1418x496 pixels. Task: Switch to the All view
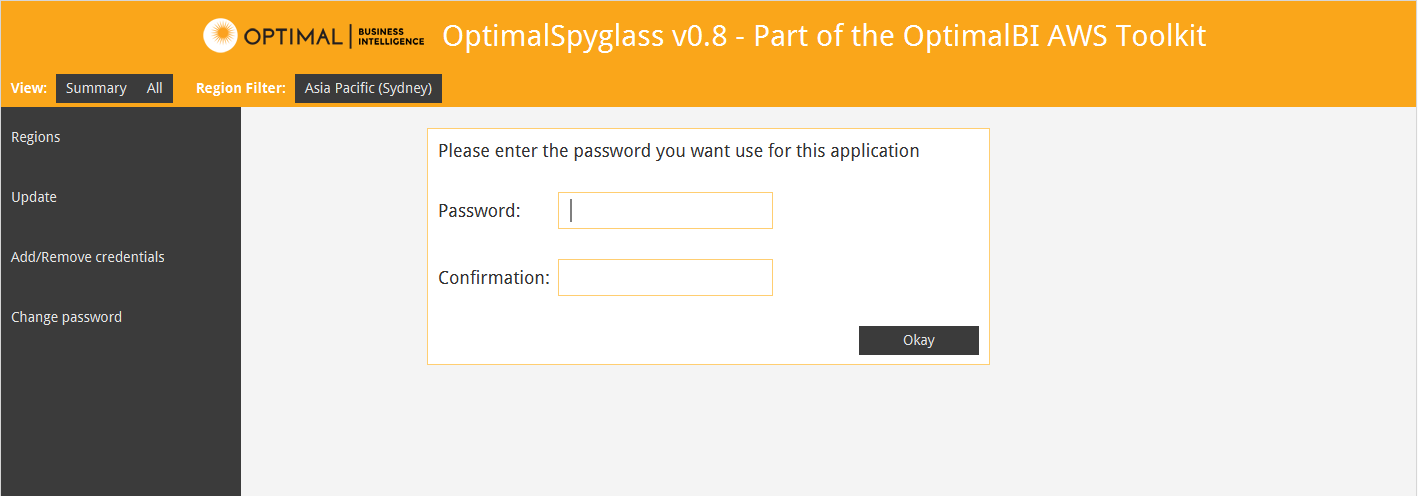coord(155,88)
